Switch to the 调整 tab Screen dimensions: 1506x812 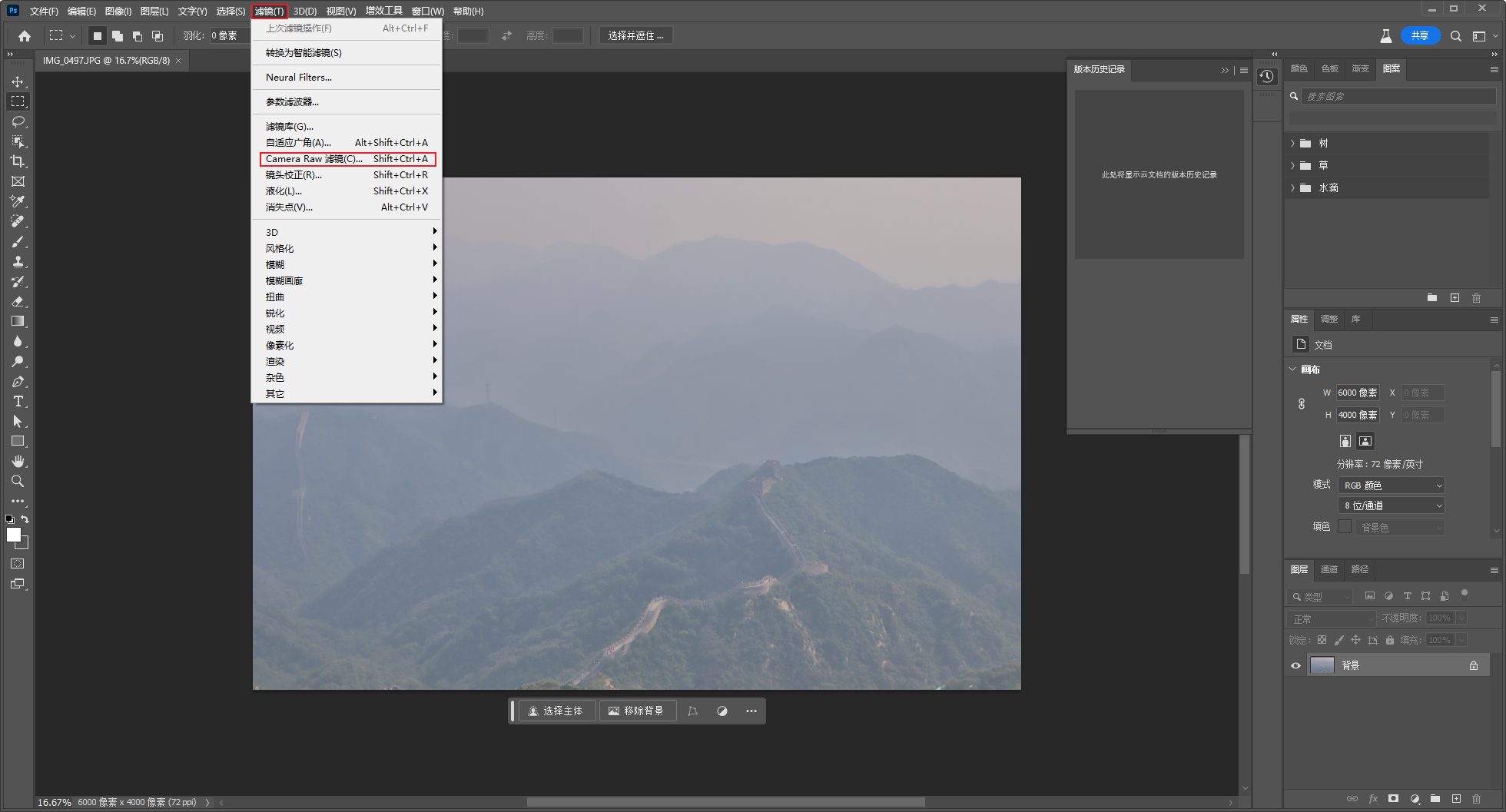tap(1329, 319)
